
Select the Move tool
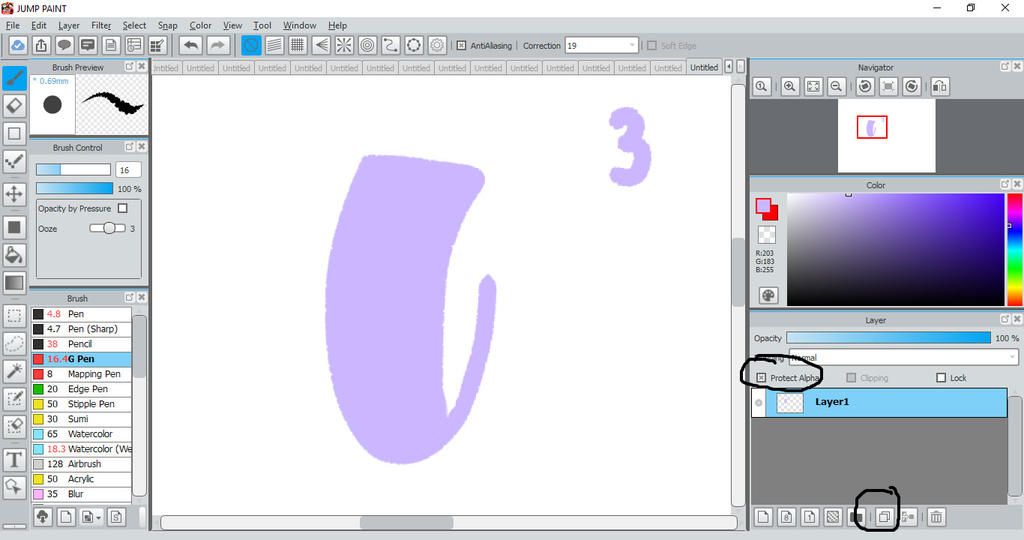tap(14, 194)
